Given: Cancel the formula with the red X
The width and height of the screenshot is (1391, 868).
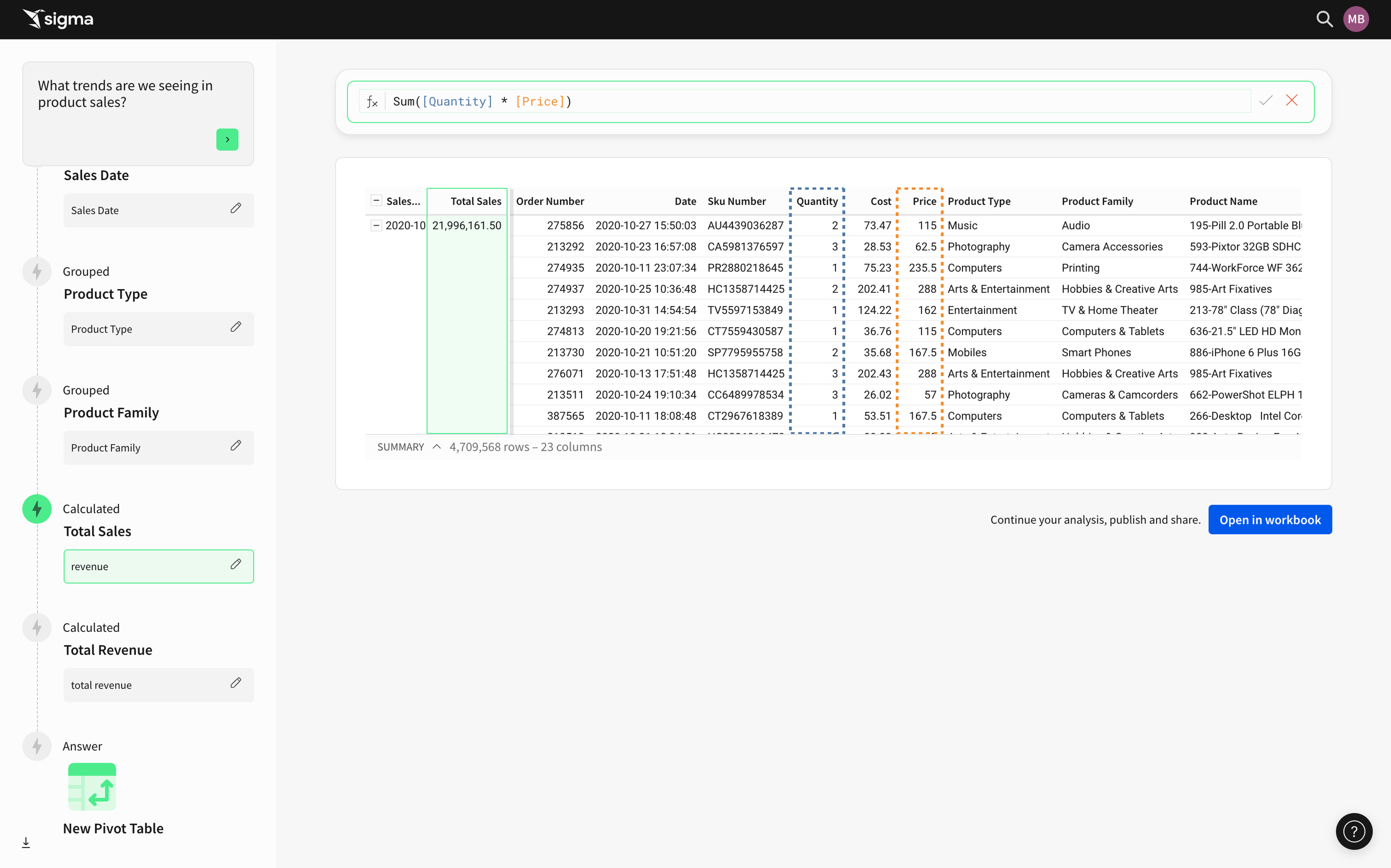Looking at the screenshot, I should pyautogui.click(x=1292, y=101).
